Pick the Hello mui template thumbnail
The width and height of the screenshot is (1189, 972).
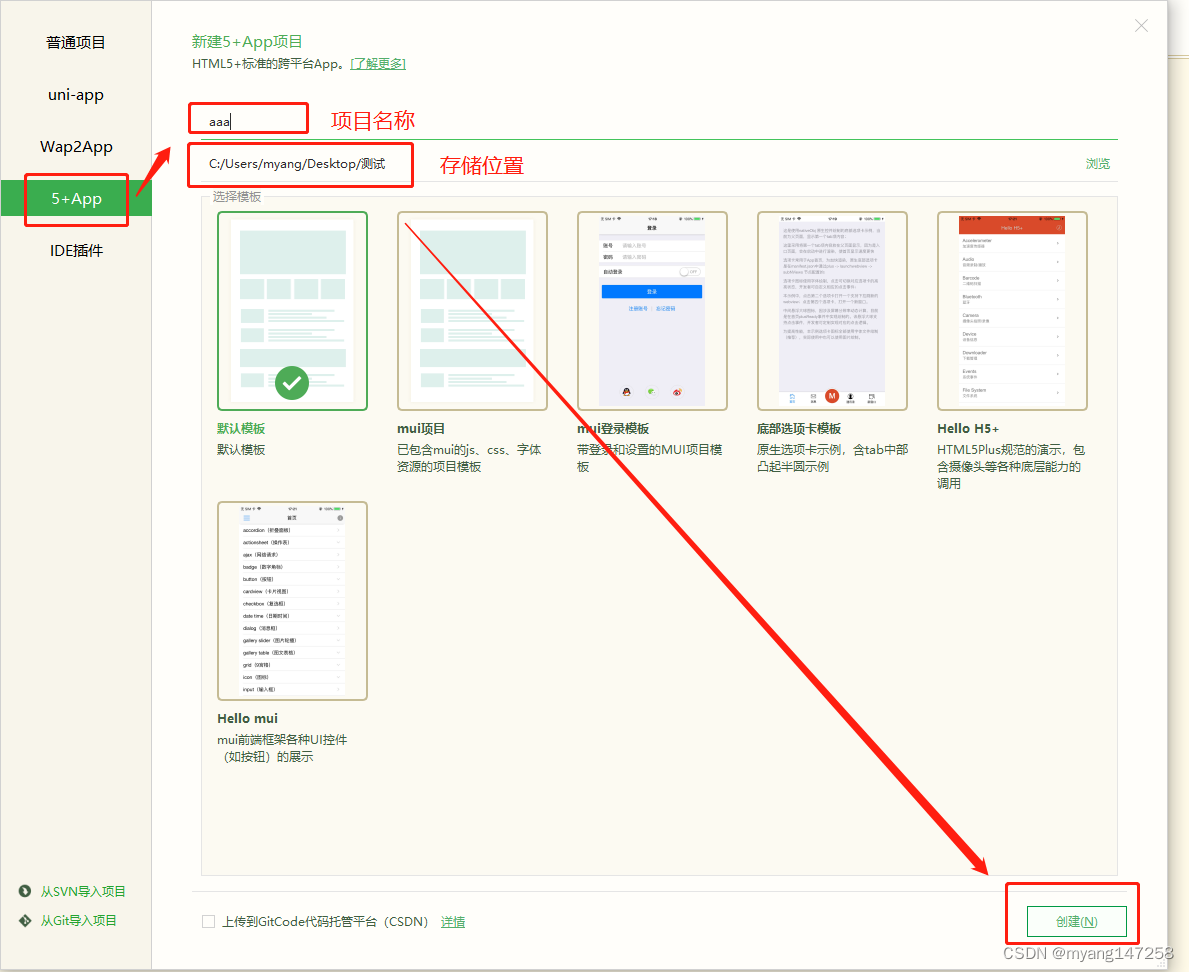(292, 600)
